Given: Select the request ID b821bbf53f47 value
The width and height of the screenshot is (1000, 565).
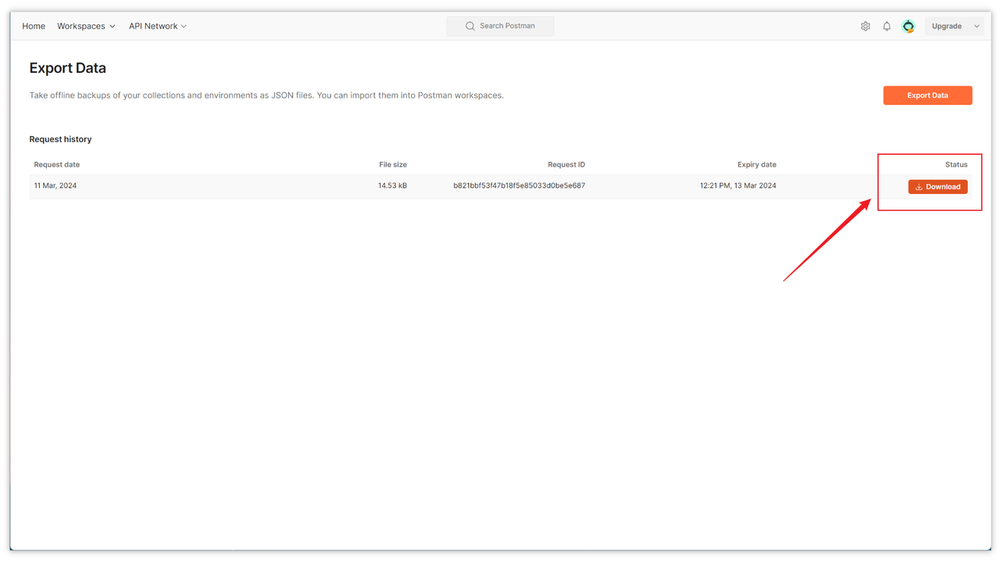Looking at the screenshot, I should [519, 186].
